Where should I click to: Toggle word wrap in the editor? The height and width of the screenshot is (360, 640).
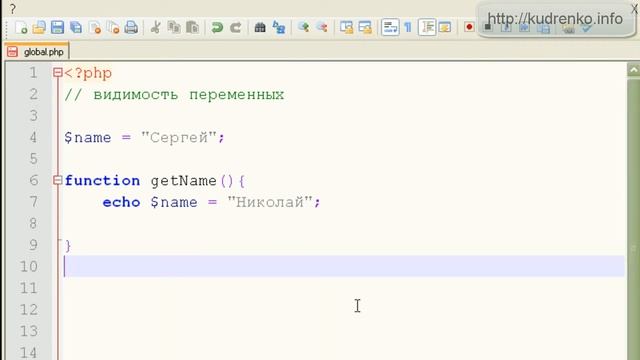tap(390, 28)
